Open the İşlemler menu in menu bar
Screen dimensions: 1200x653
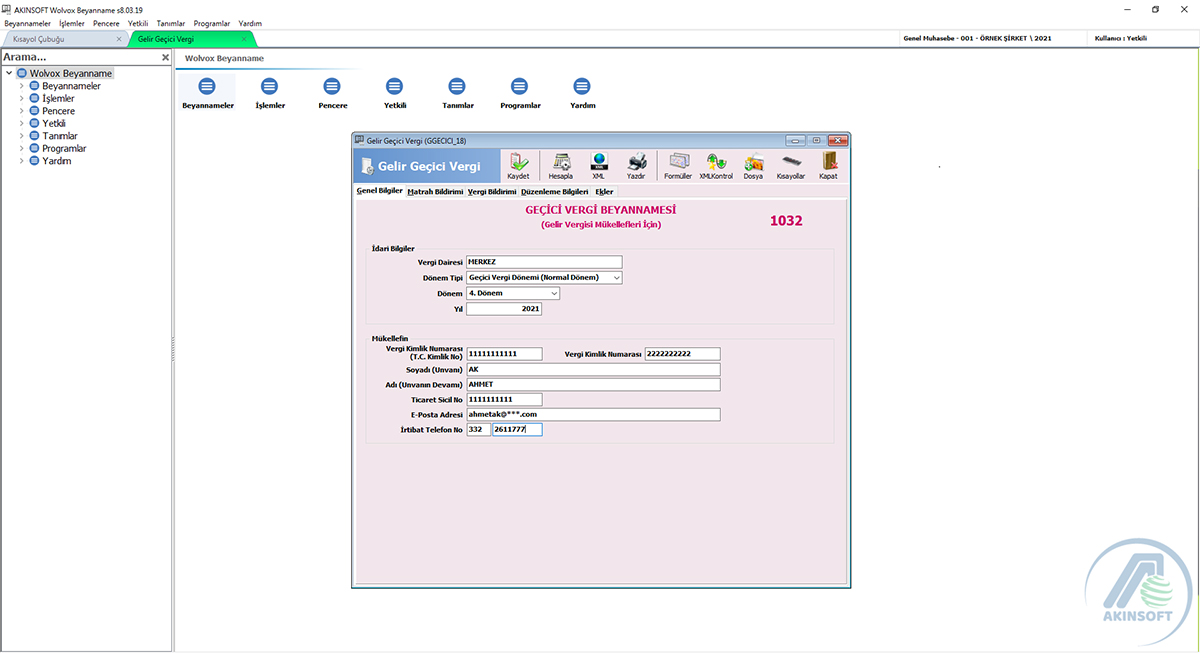coord(72,22)
